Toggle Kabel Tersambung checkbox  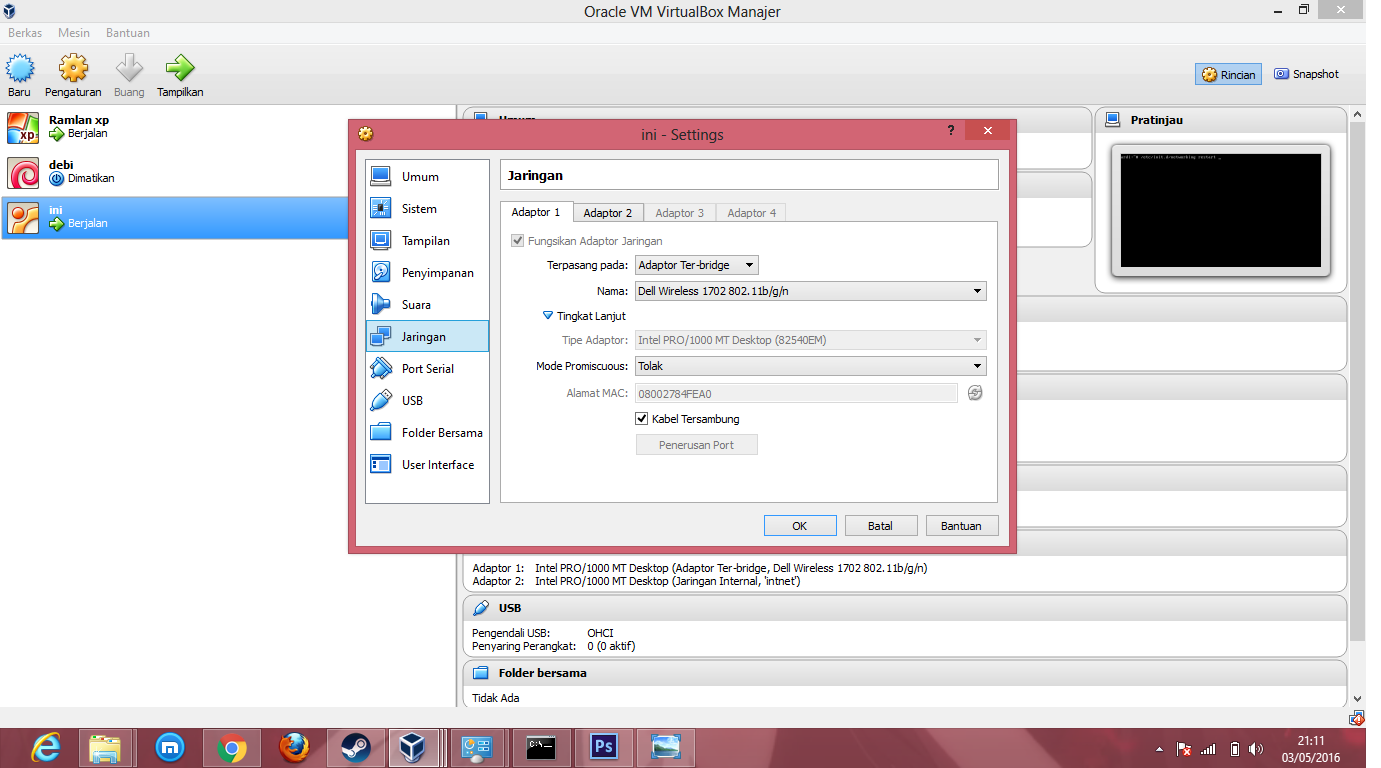point(642,419)
